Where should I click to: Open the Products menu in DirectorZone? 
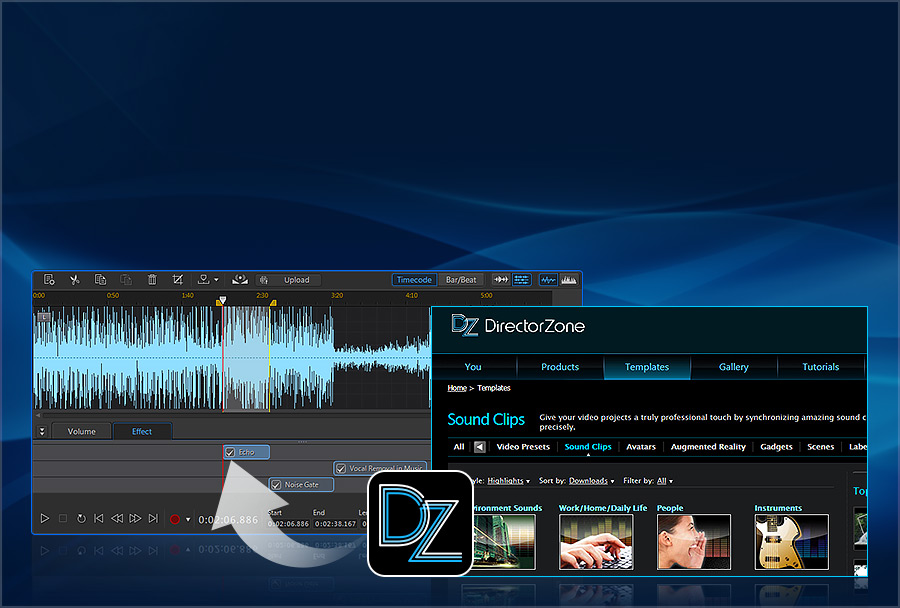560,367
